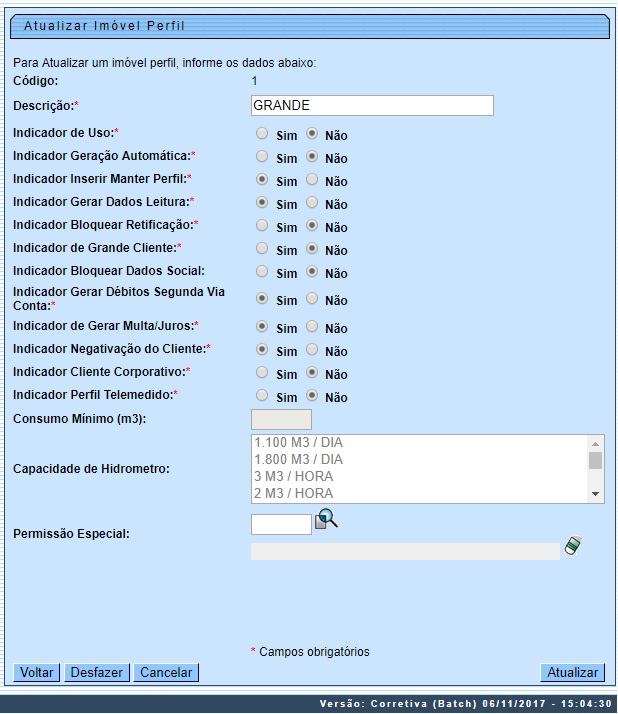
Task: Set Indicador Gerar Dados Leitura to Sim
Action: (262, 202)
